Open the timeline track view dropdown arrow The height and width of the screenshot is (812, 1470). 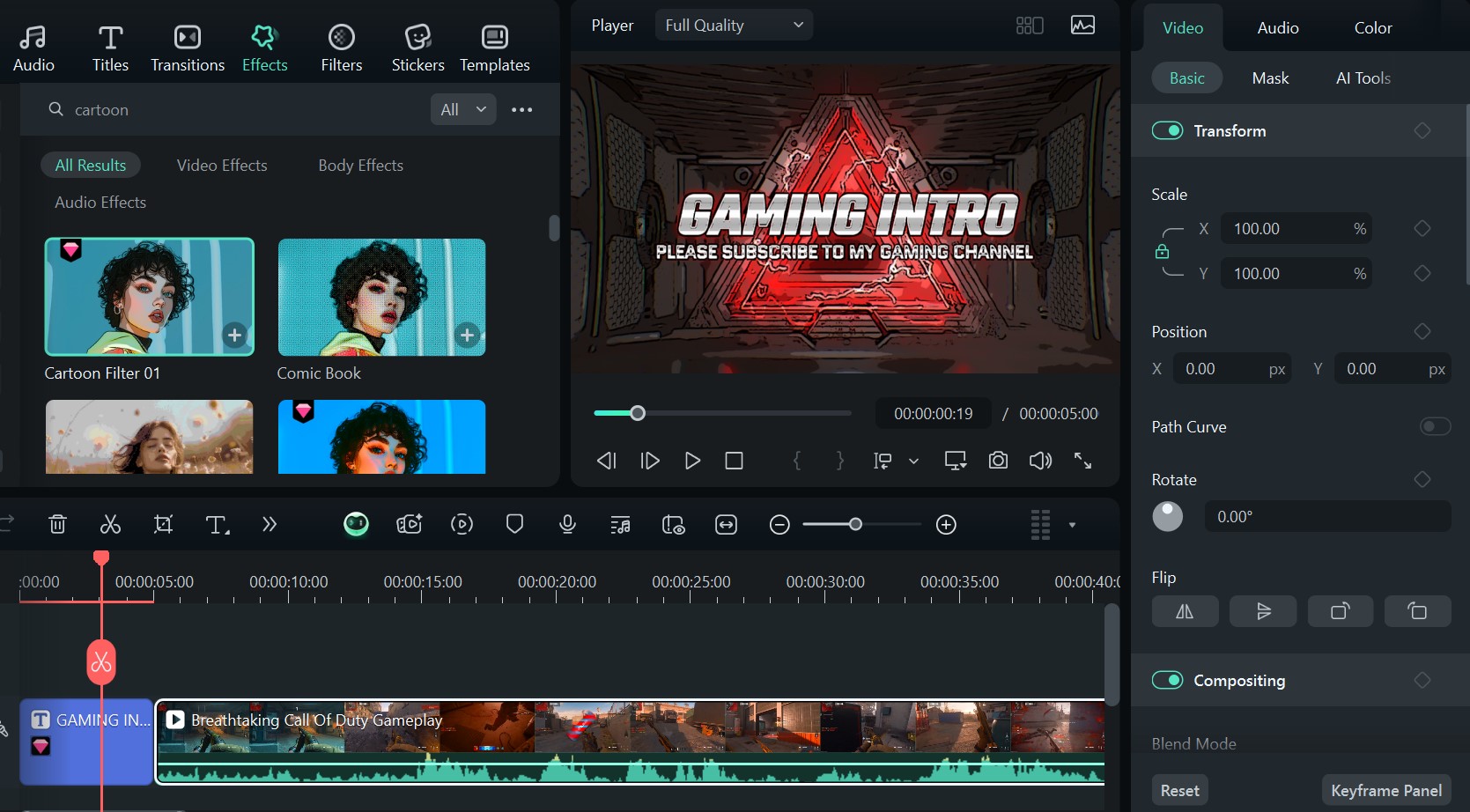click(x=1072, y=525)
